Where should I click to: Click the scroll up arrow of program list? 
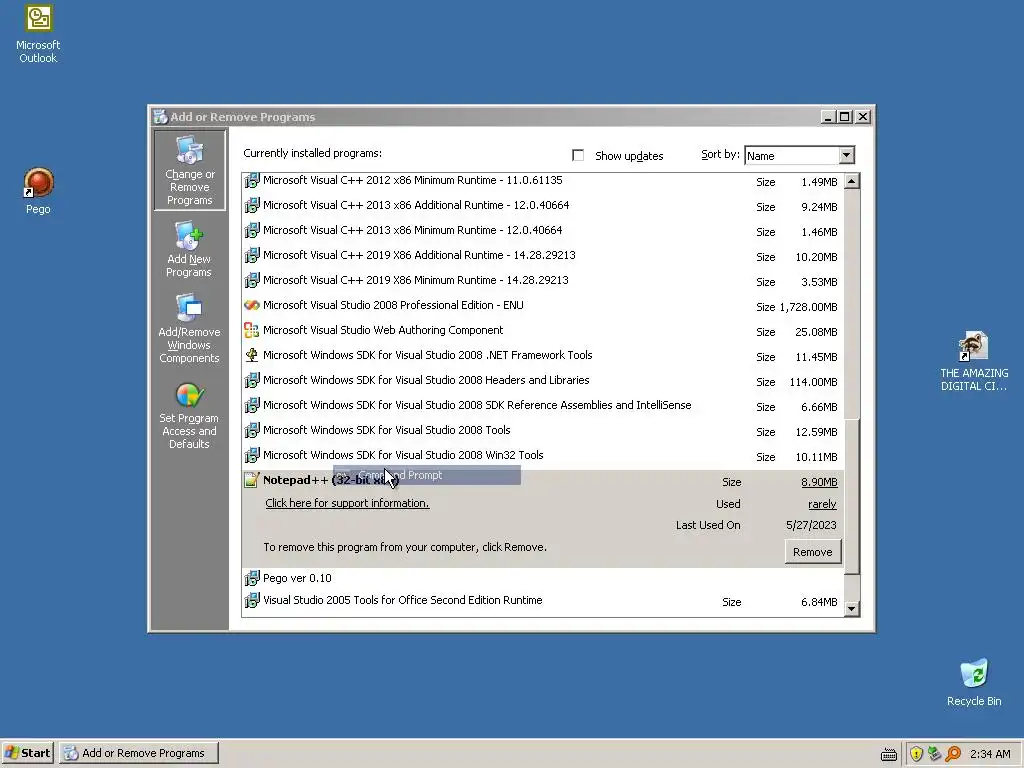tap(852, 181)
